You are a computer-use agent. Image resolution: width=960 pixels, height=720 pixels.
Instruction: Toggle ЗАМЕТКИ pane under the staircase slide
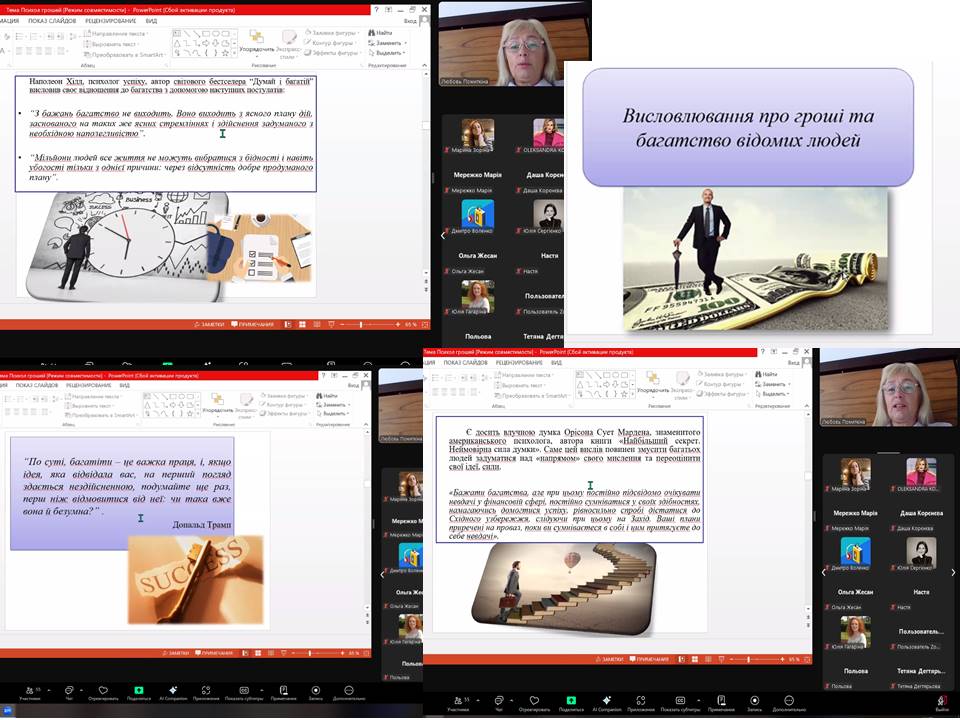[x=609, y=660]
